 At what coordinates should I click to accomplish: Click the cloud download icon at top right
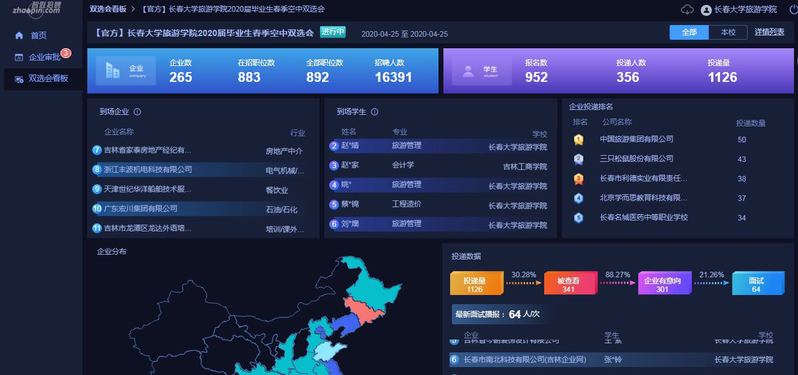tap(688, 9)
